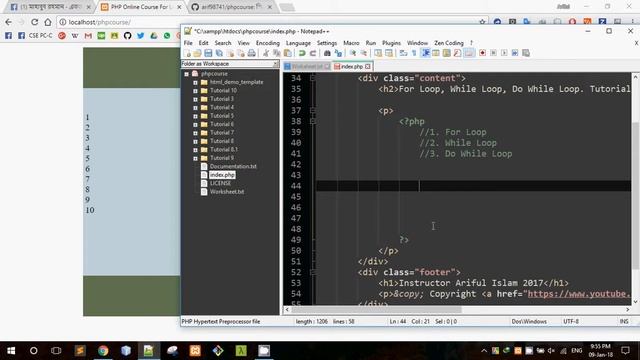Close the Folder as Workspace panel
Screen dimensions: 640x360
(x=276, y=64)
